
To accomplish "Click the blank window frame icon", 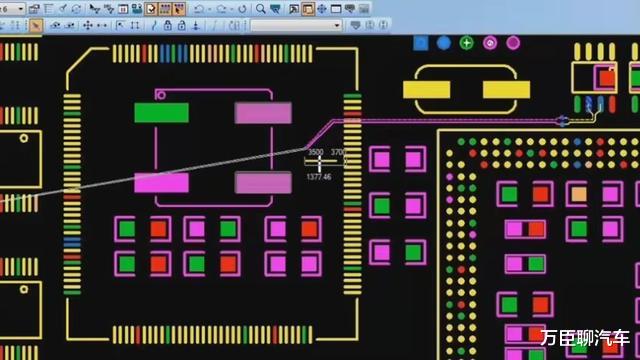I will point(336,9).
